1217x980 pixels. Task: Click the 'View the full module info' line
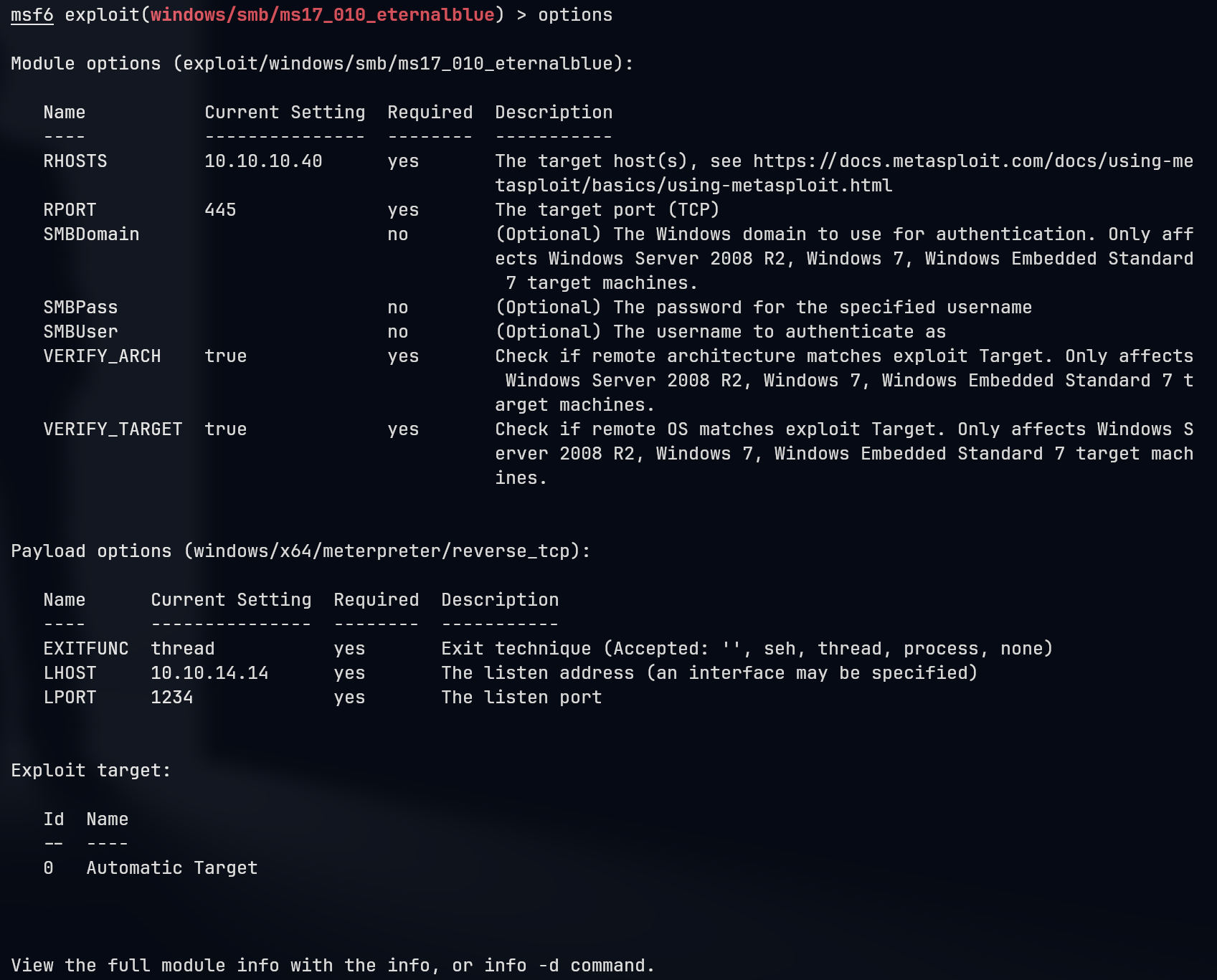333,966
